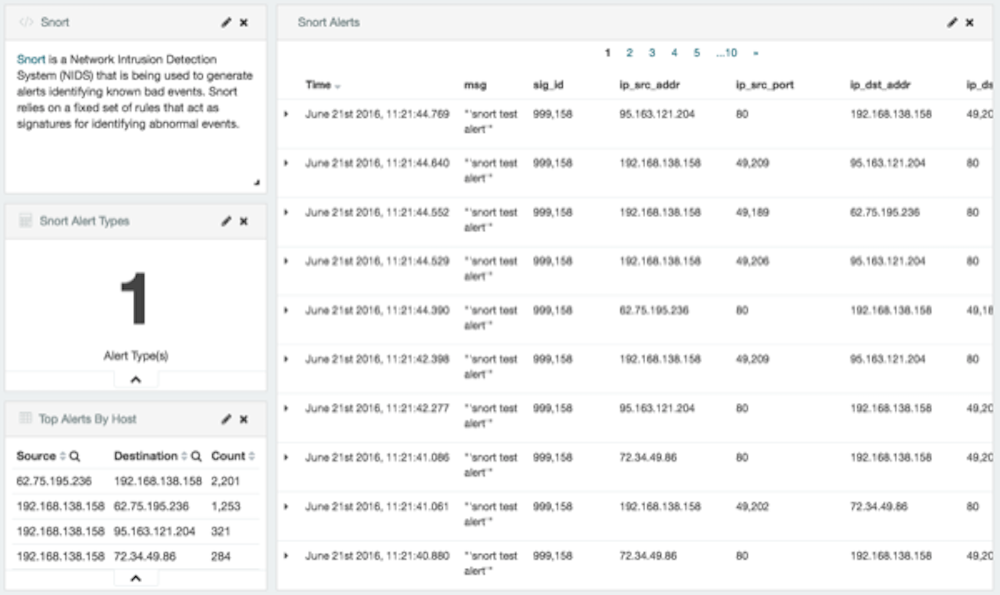Click destination 72.34.49.86 in 11:21:41.061 row
The height and width of the screenshot is (595, 1000).
click(878, 507)
